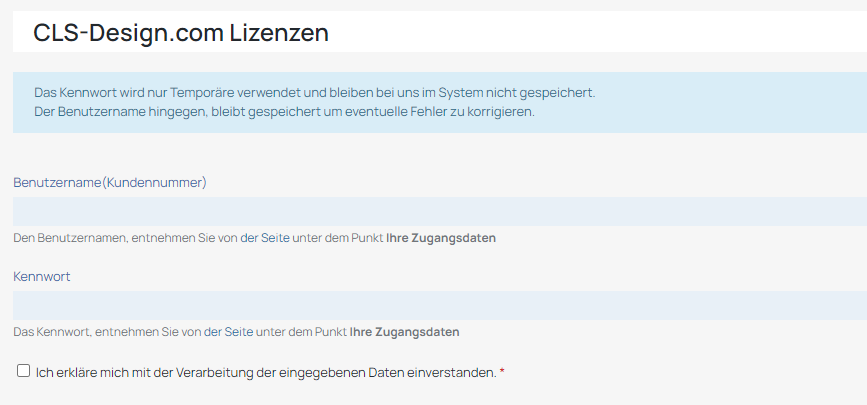Click into the Benutzername (Kundennummer) input field
This screenshot has width=867, height=405.
(x=440, y=211)
